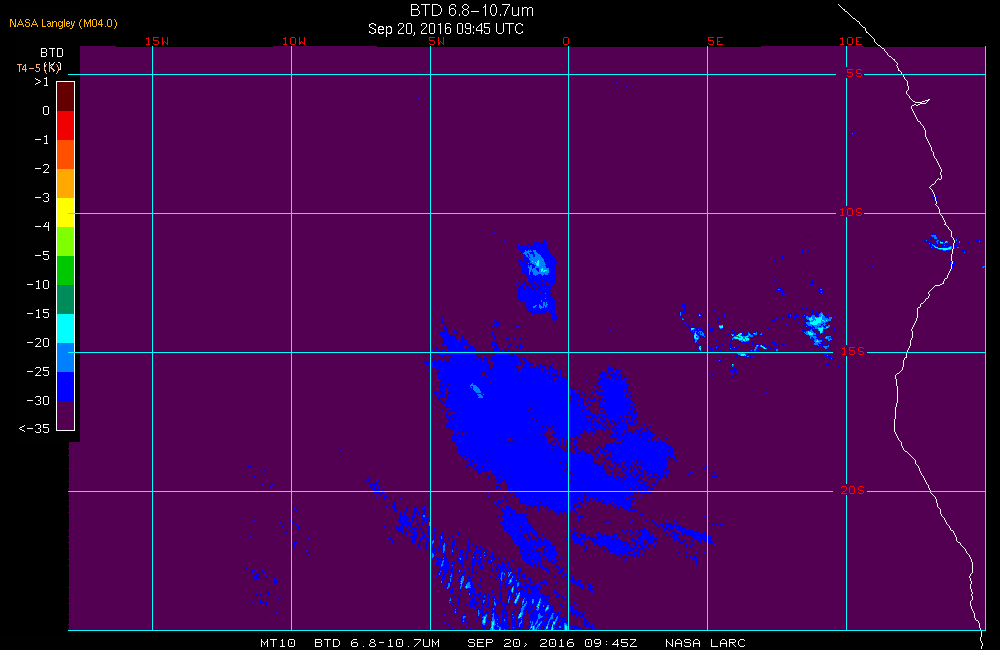Click the red color bar segment
Screen dimensions: 1000x650
click(x=66, y=126)
